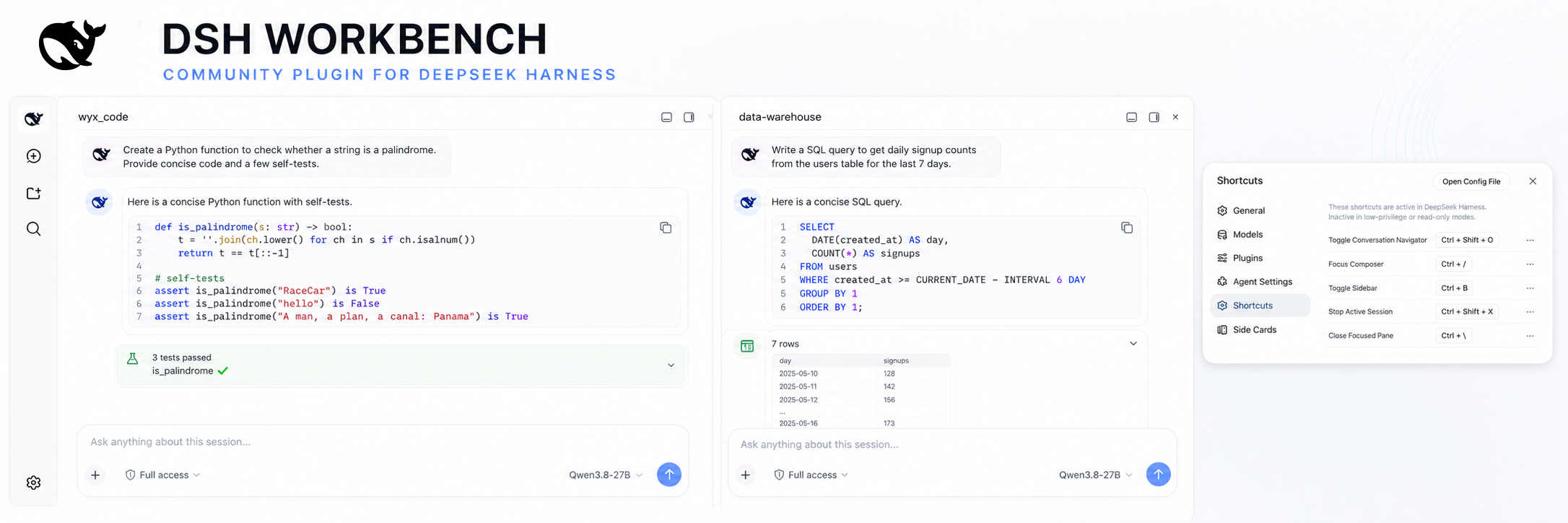The width and height of the screenshot is (1568, 523).
Task: Collapse the 7 rows result table
Action: (x=1133, y=344)
